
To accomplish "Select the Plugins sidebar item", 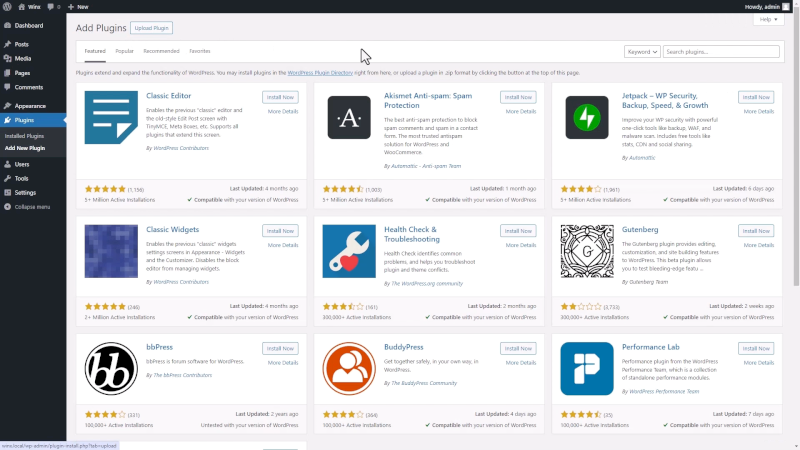I will click(33, 120).
